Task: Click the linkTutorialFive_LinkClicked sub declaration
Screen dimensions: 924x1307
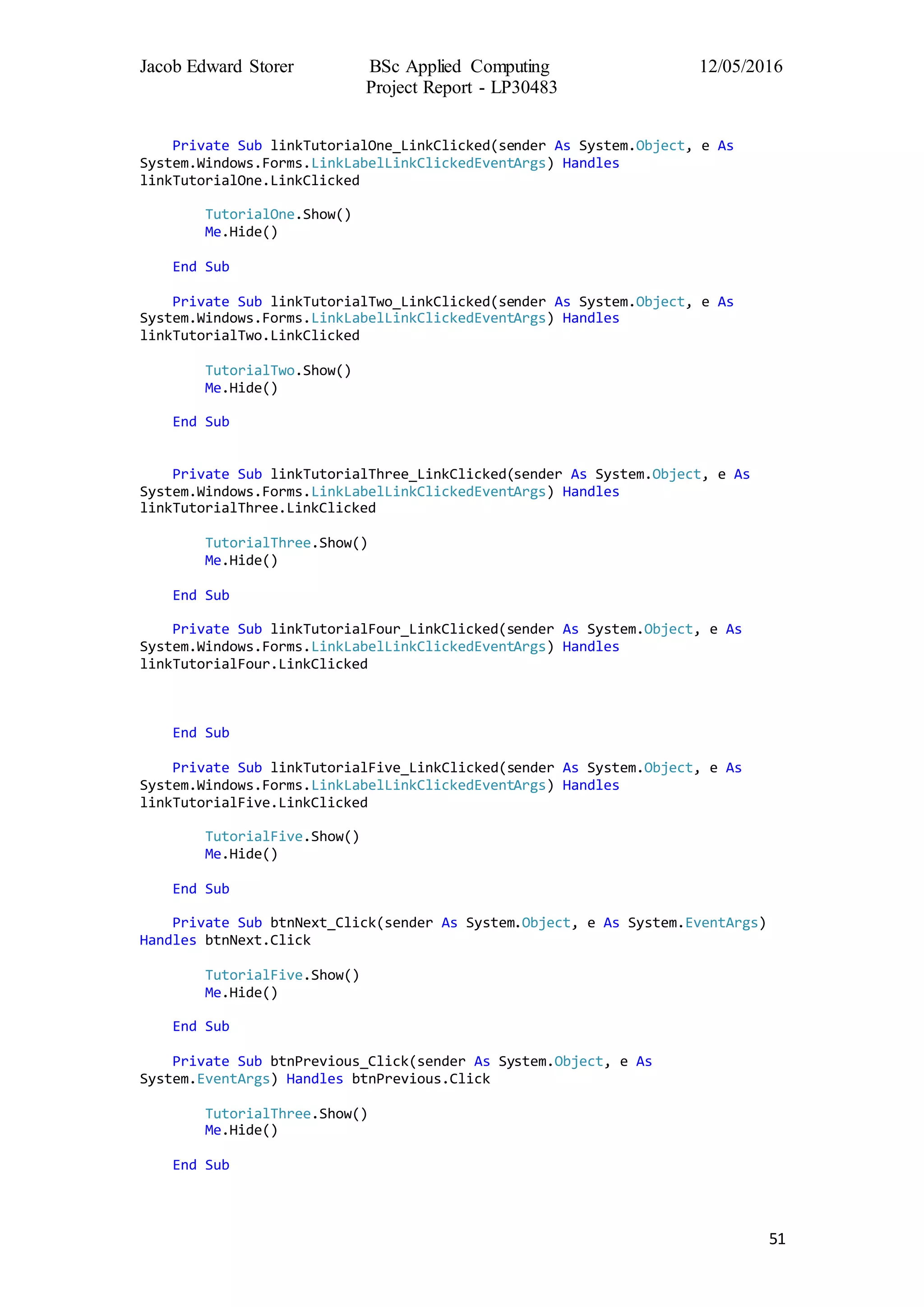Action: (x=457, y=768)
